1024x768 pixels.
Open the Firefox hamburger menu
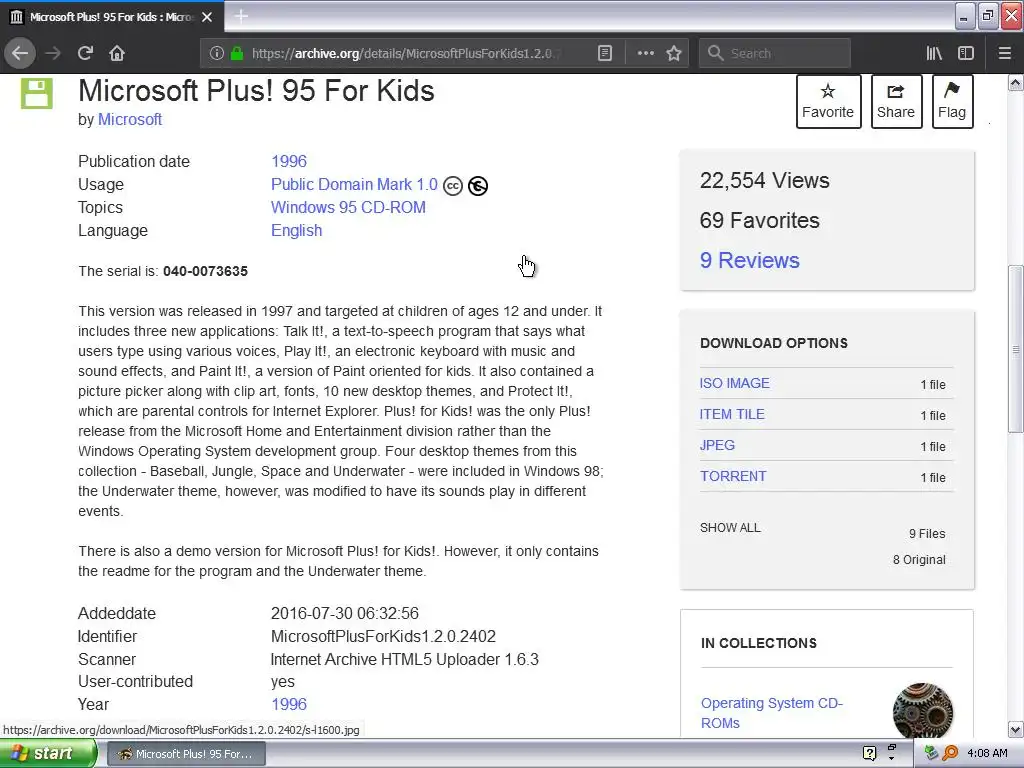click(x=1004, y=54)
